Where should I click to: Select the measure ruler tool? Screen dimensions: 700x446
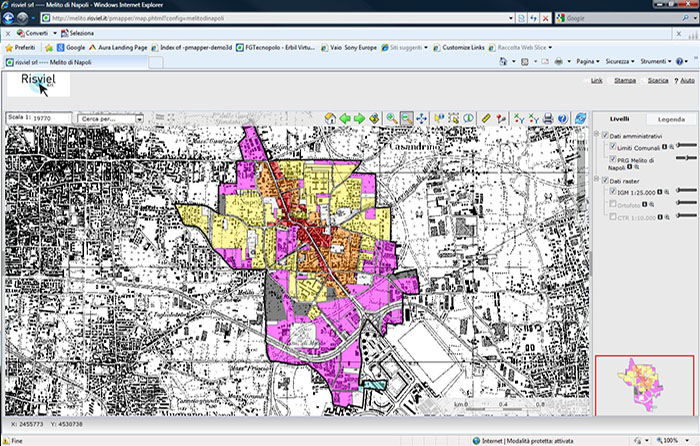(485, 118)
